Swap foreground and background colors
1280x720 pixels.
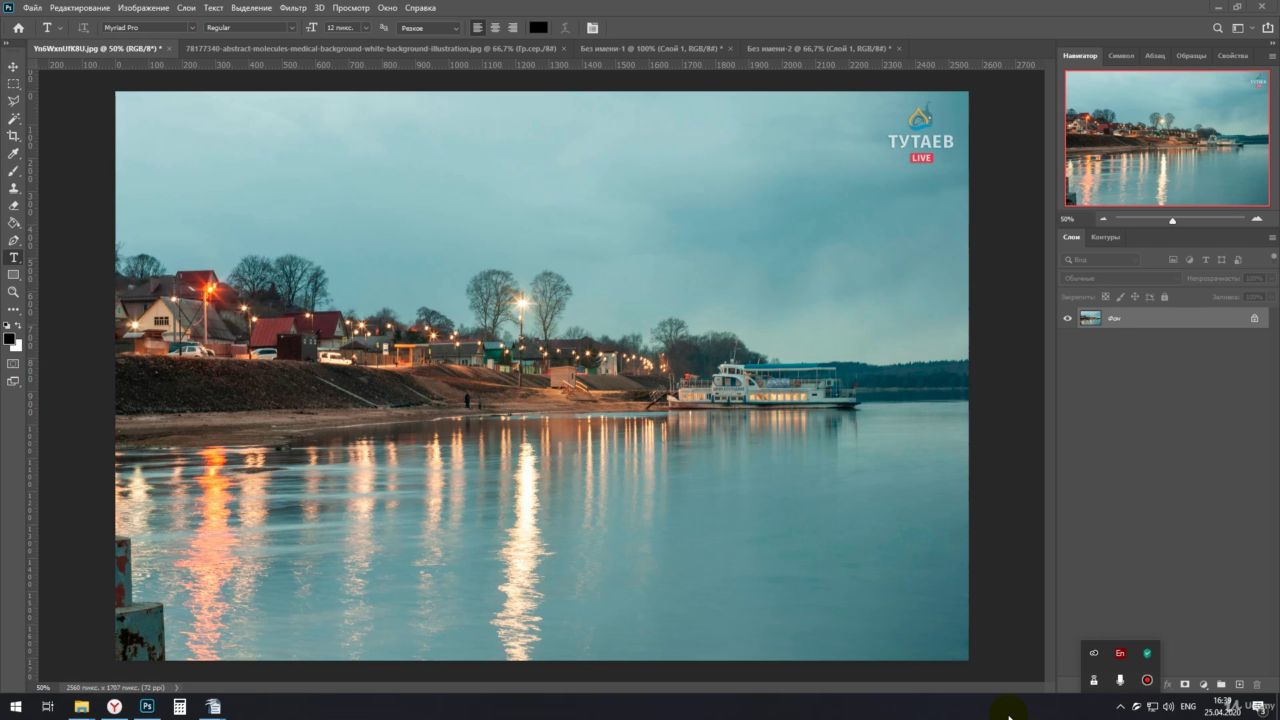pyautogui.click(x=19, y=326)
